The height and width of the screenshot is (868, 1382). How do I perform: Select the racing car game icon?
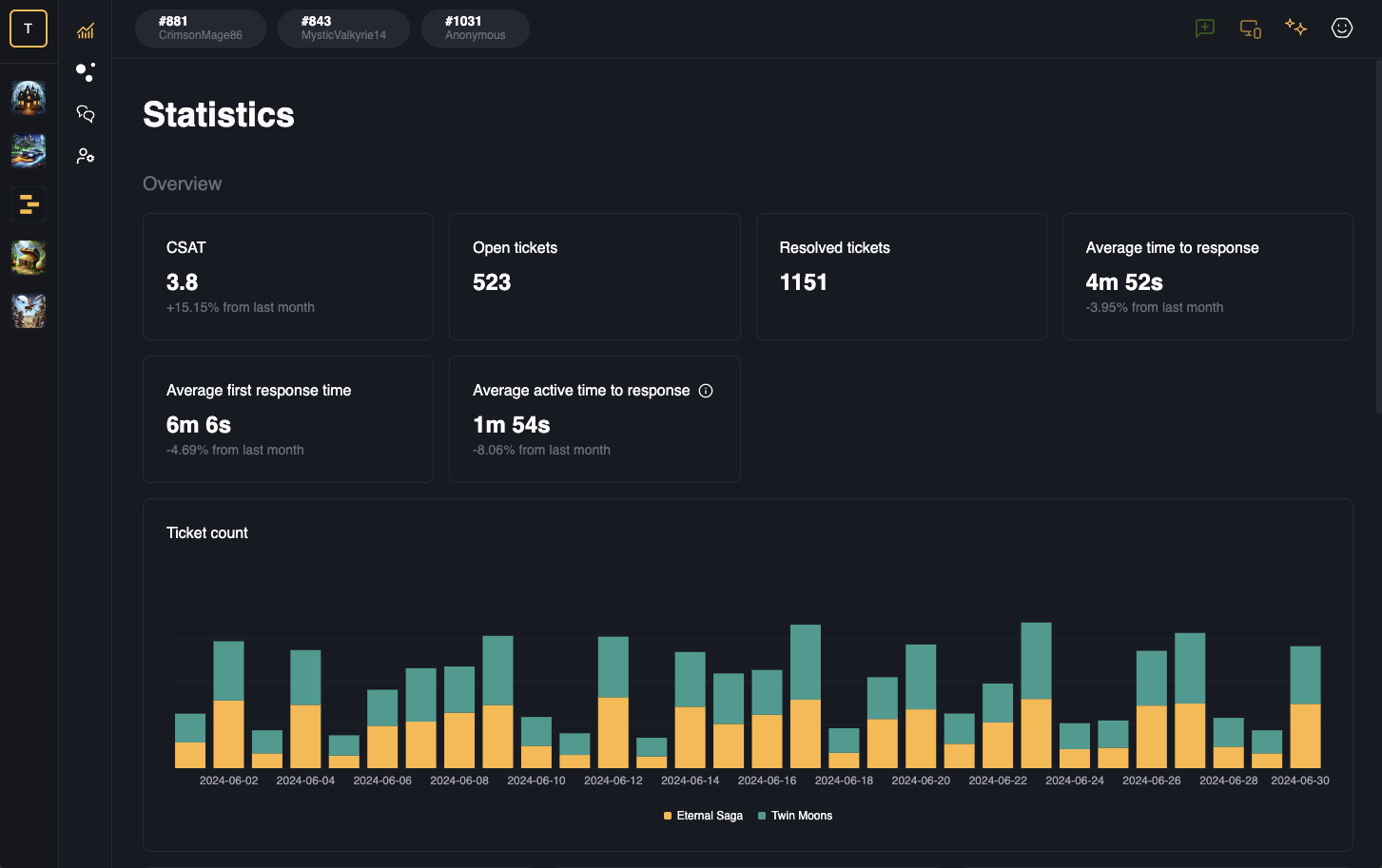point(29,151)
